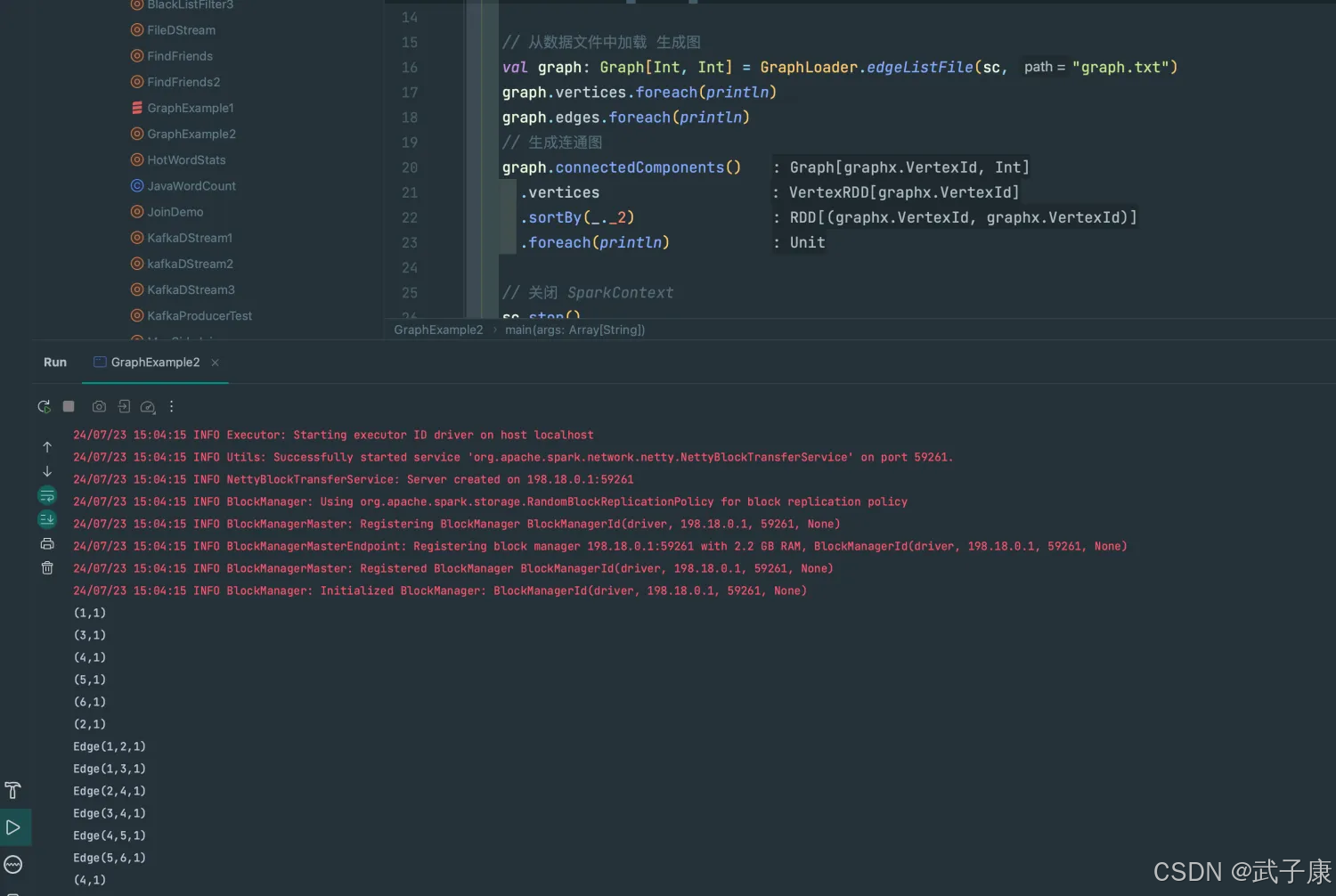
Task: Clear console with the trash icon
Action: point(47,567)
